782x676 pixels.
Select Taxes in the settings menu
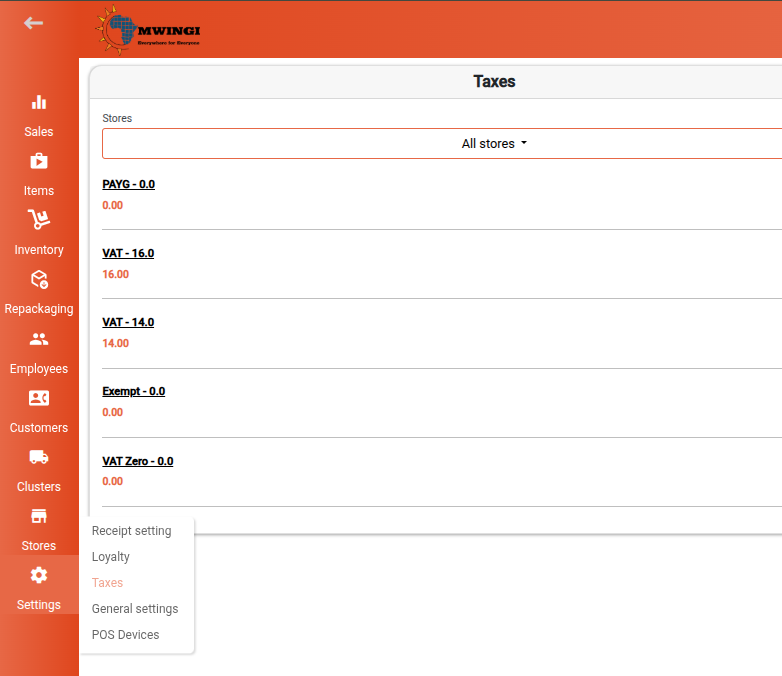coord(107,583)
